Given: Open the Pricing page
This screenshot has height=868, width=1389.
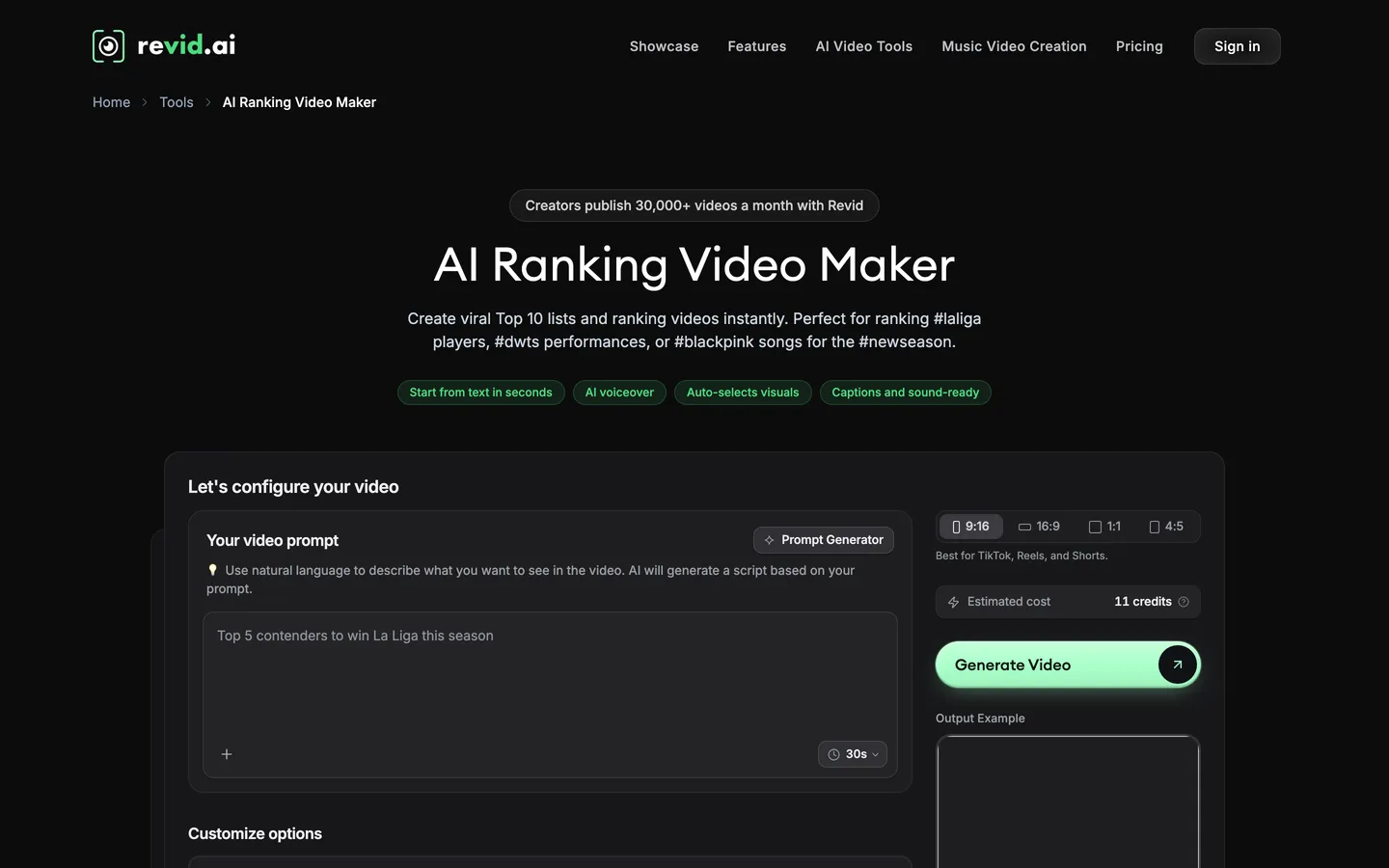Looking at the screenshot, I should click(x=1139, y=46).
